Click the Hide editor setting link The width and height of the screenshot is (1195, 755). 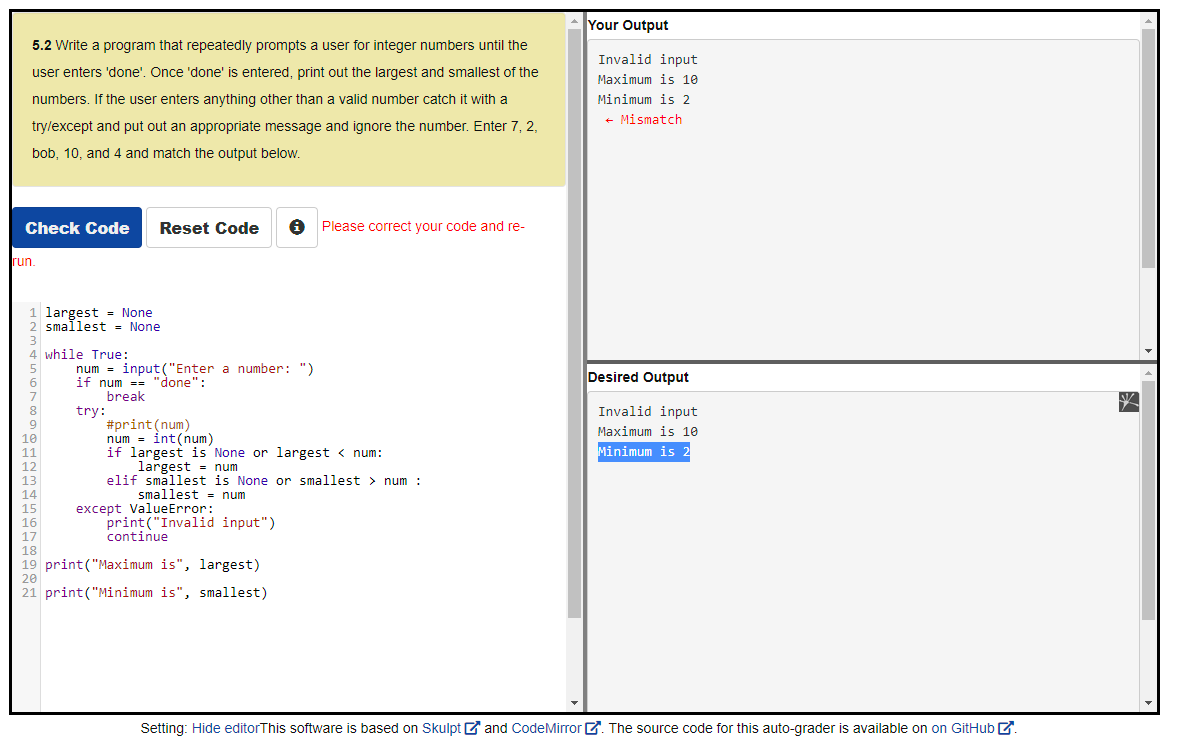(x=226, y=728)
